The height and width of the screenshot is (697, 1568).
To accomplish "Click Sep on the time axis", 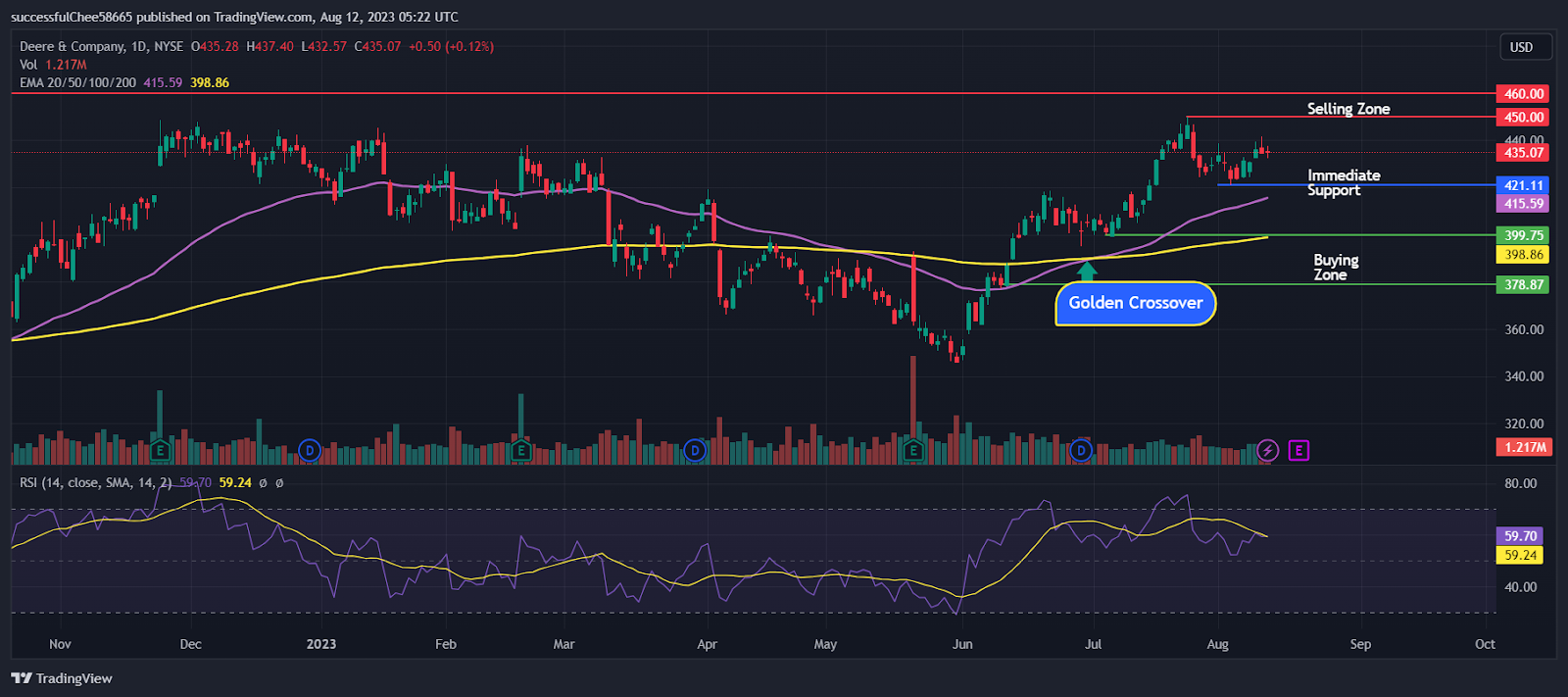I will (x=1360, y=644).
